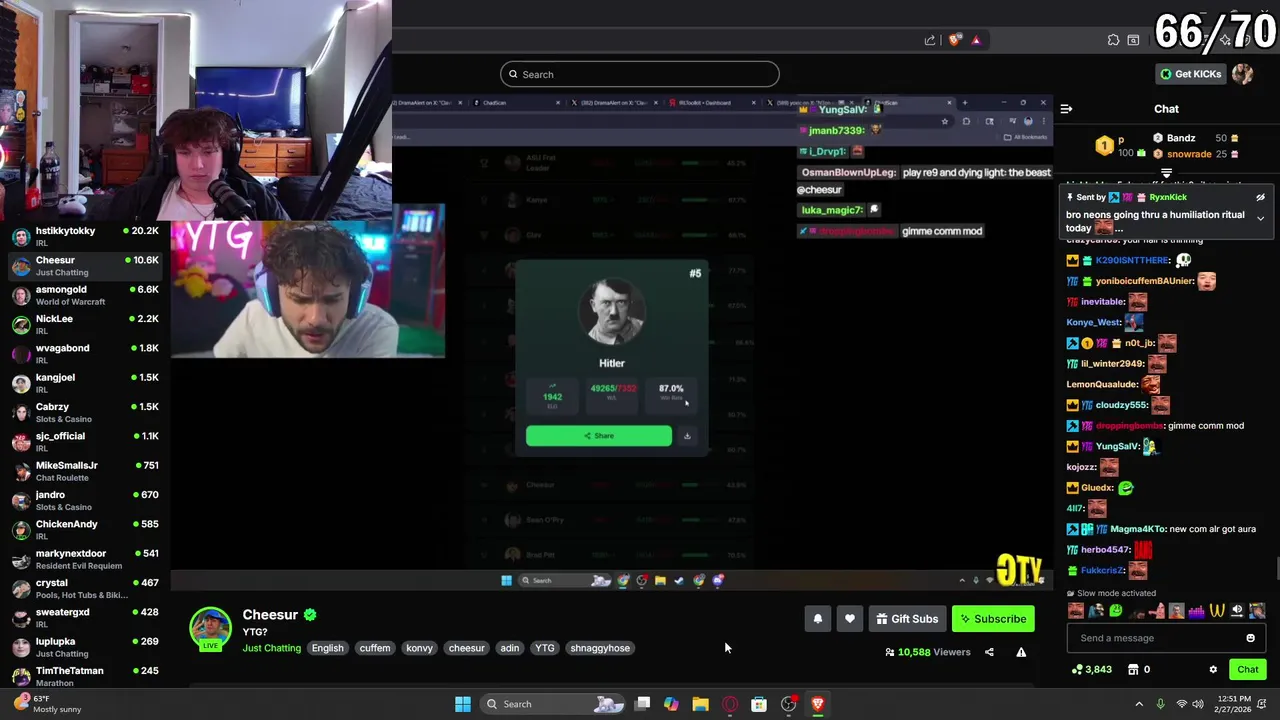Open the Kick search field
1280x720 pixels.
point(640,74)
